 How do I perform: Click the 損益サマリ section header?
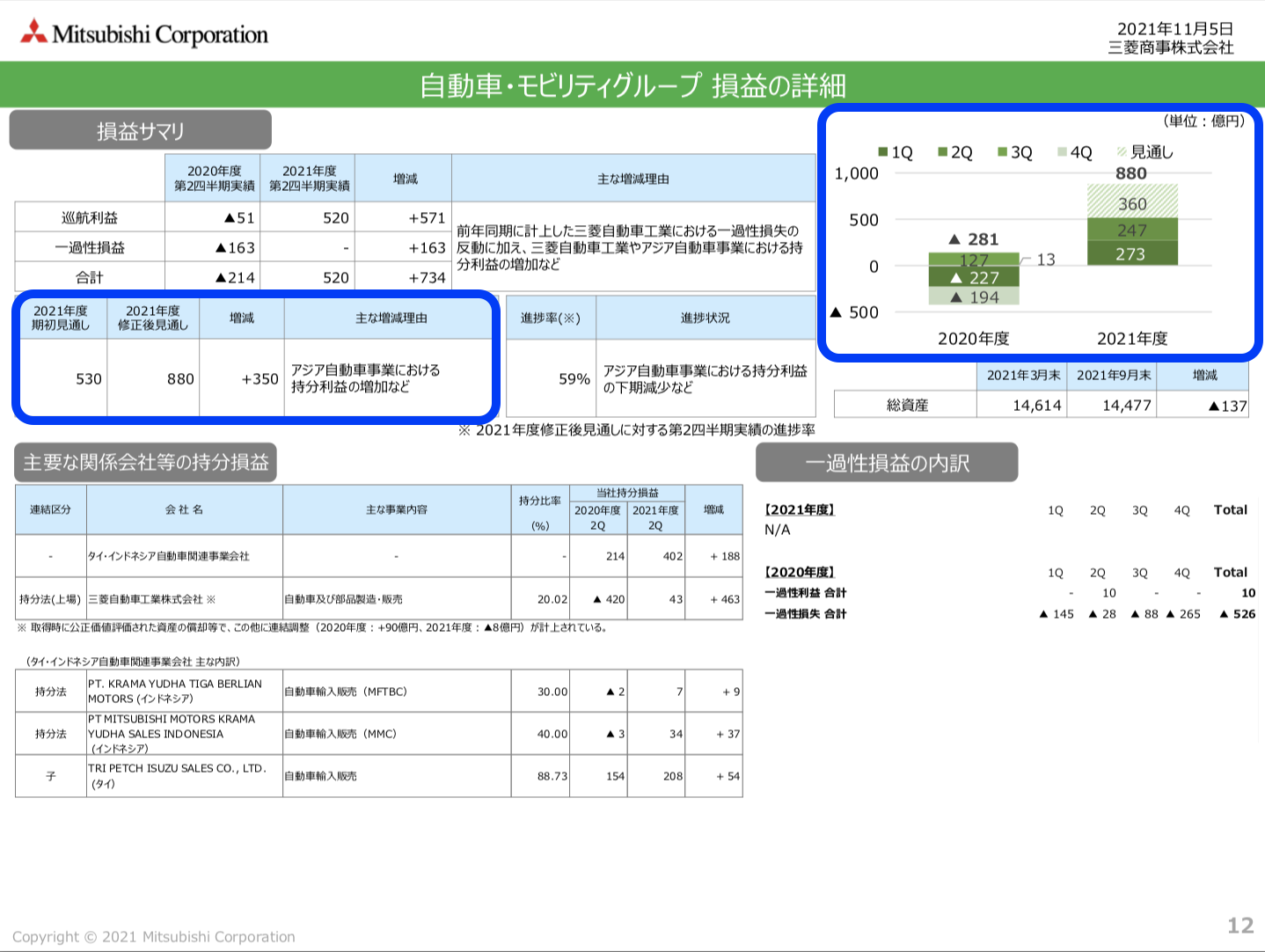click(x=140, y=130)
